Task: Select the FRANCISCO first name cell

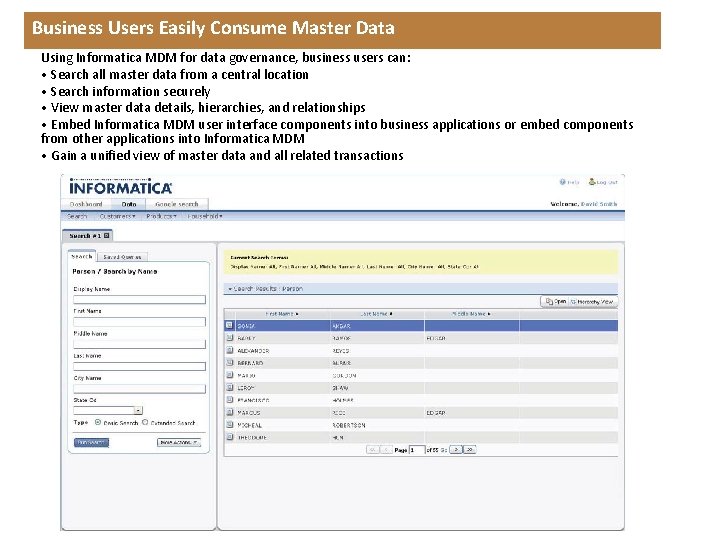Action: (253, 400)
